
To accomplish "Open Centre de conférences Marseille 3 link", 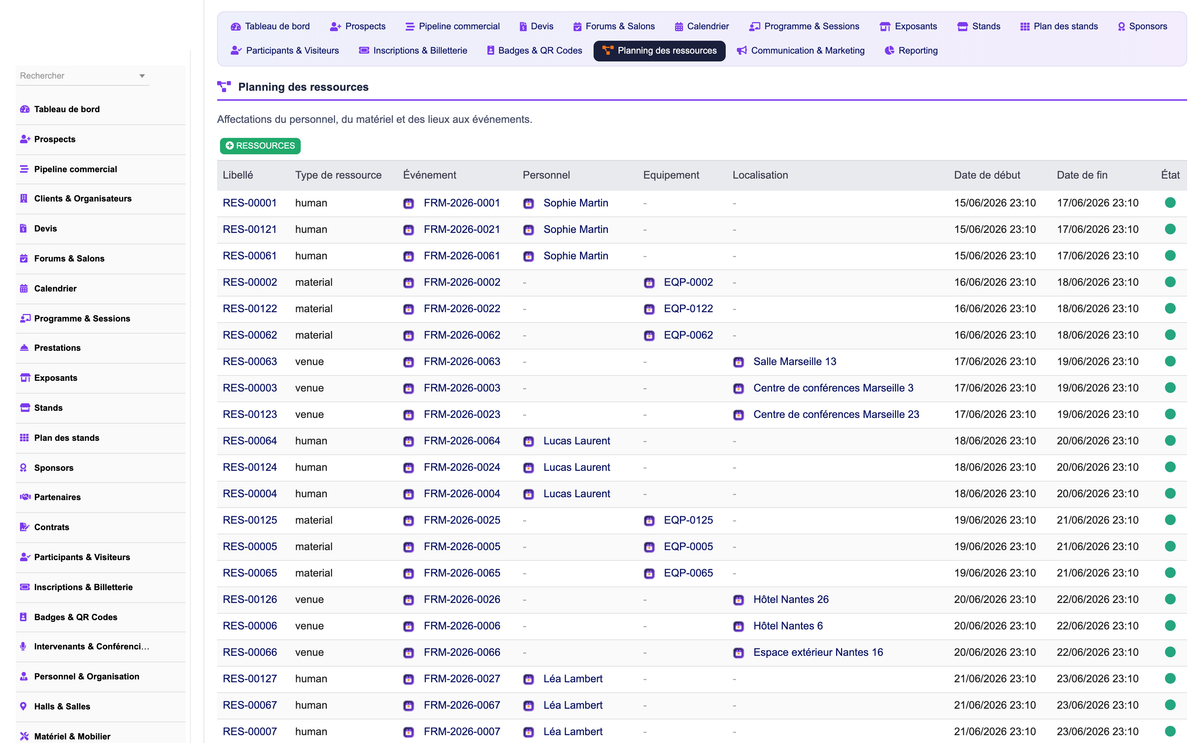I will (x=833, y=388).
